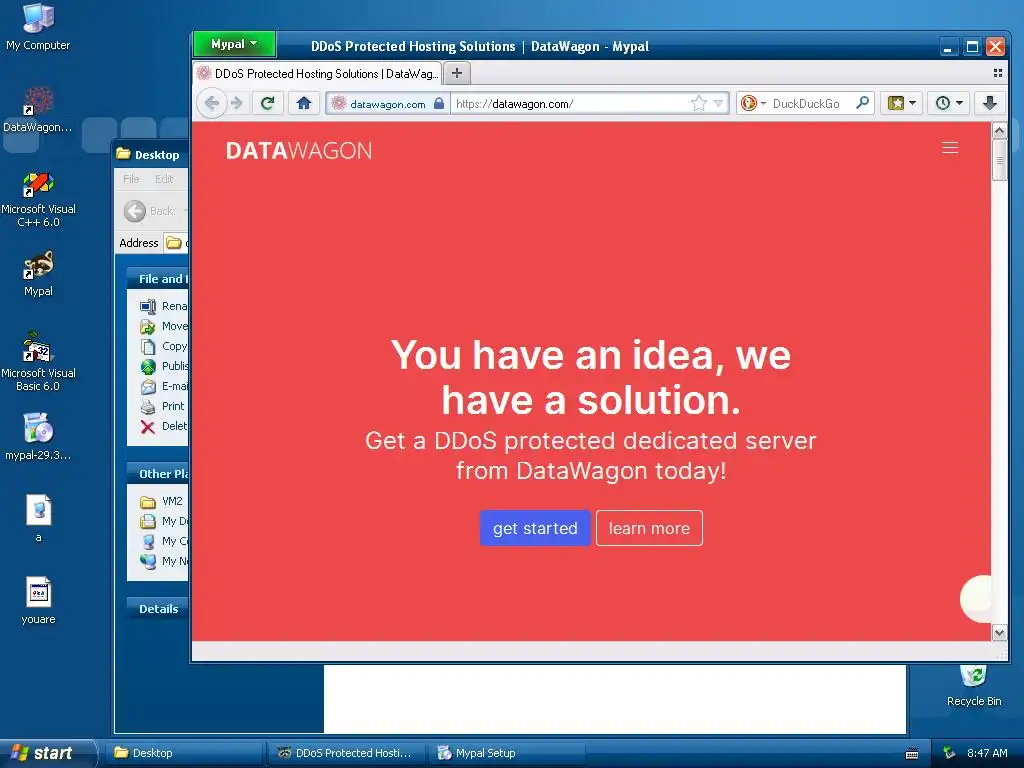1024x768 pixels.
Task: Open the DuckDuckGo search engine selector
Action: tap(753, 103)
